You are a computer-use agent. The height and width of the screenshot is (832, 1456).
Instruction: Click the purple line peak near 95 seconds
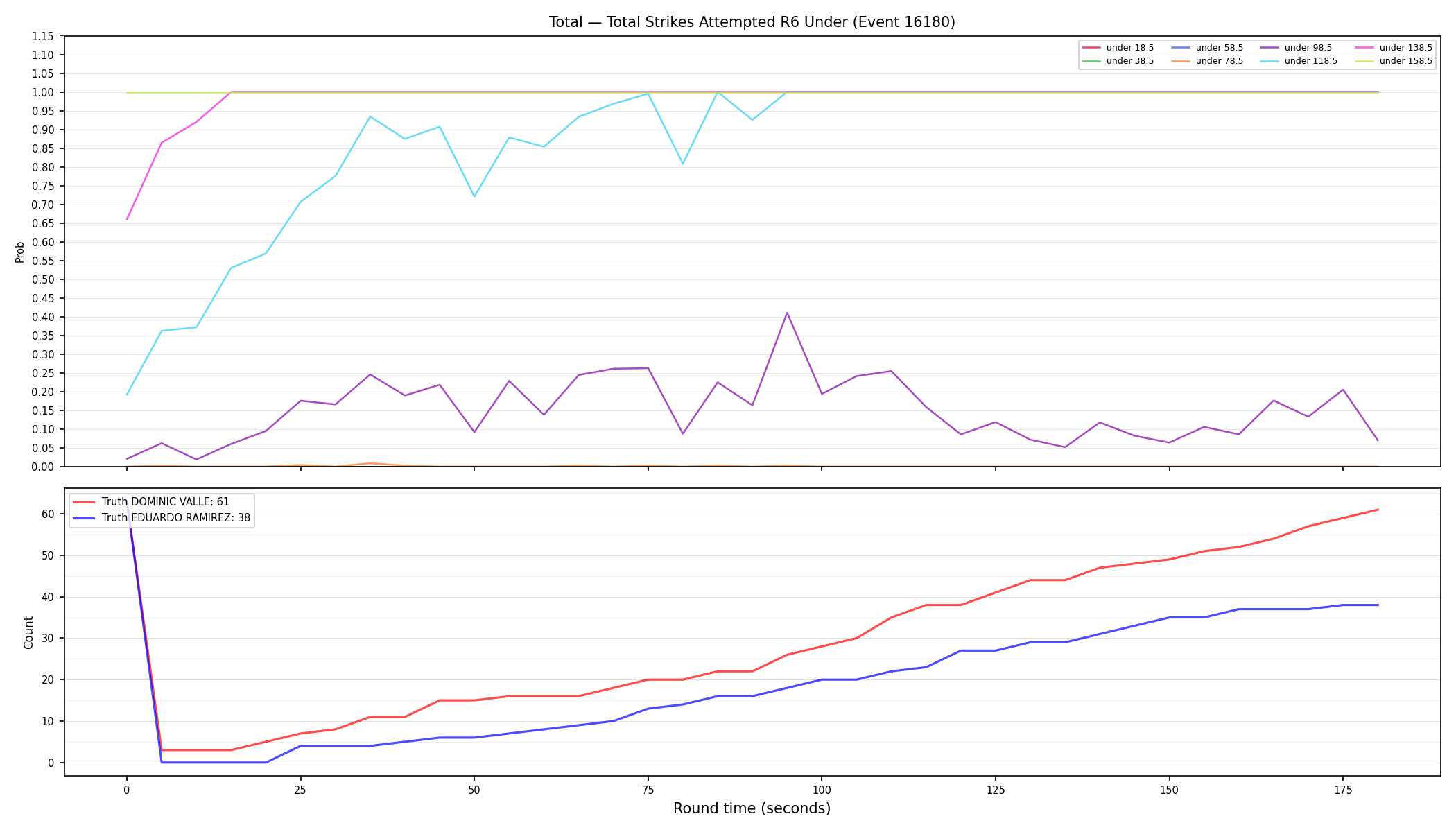787,313
